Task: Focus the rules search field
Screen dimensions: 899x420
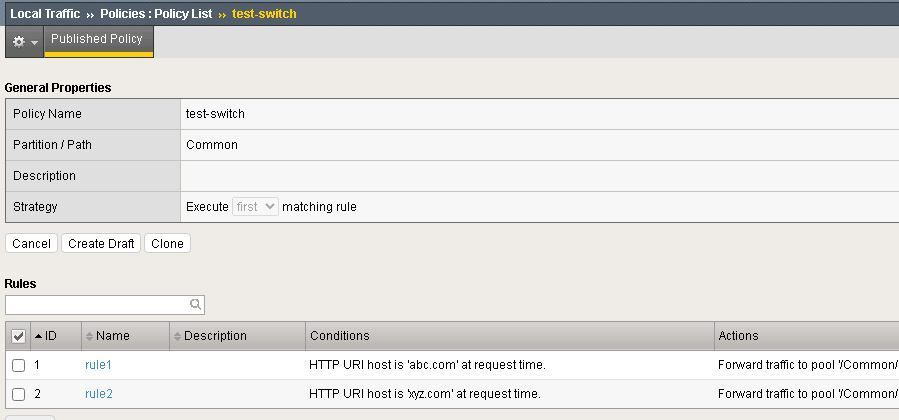Action: pyautogui.click(x=97, y=304)
